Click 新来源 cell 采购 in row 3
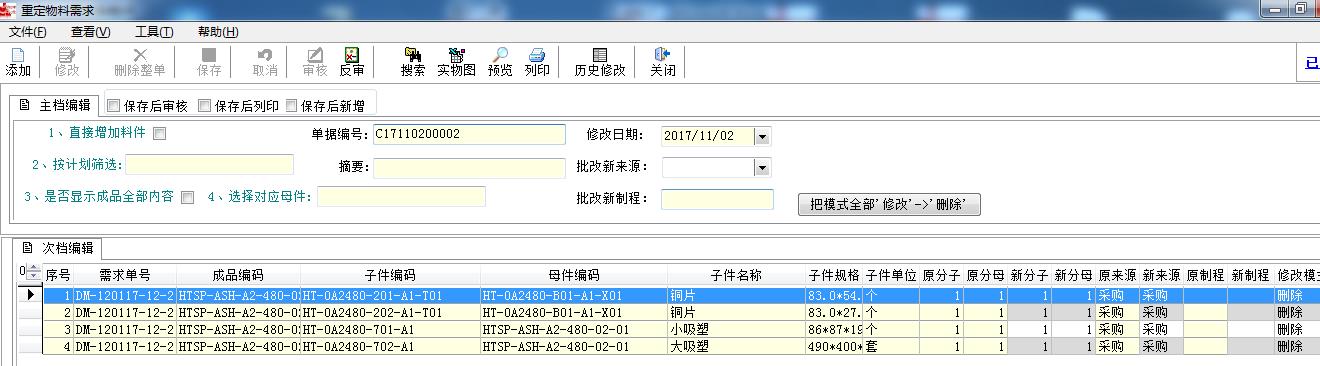The image size is (1320, 366). click(1161, 329)
